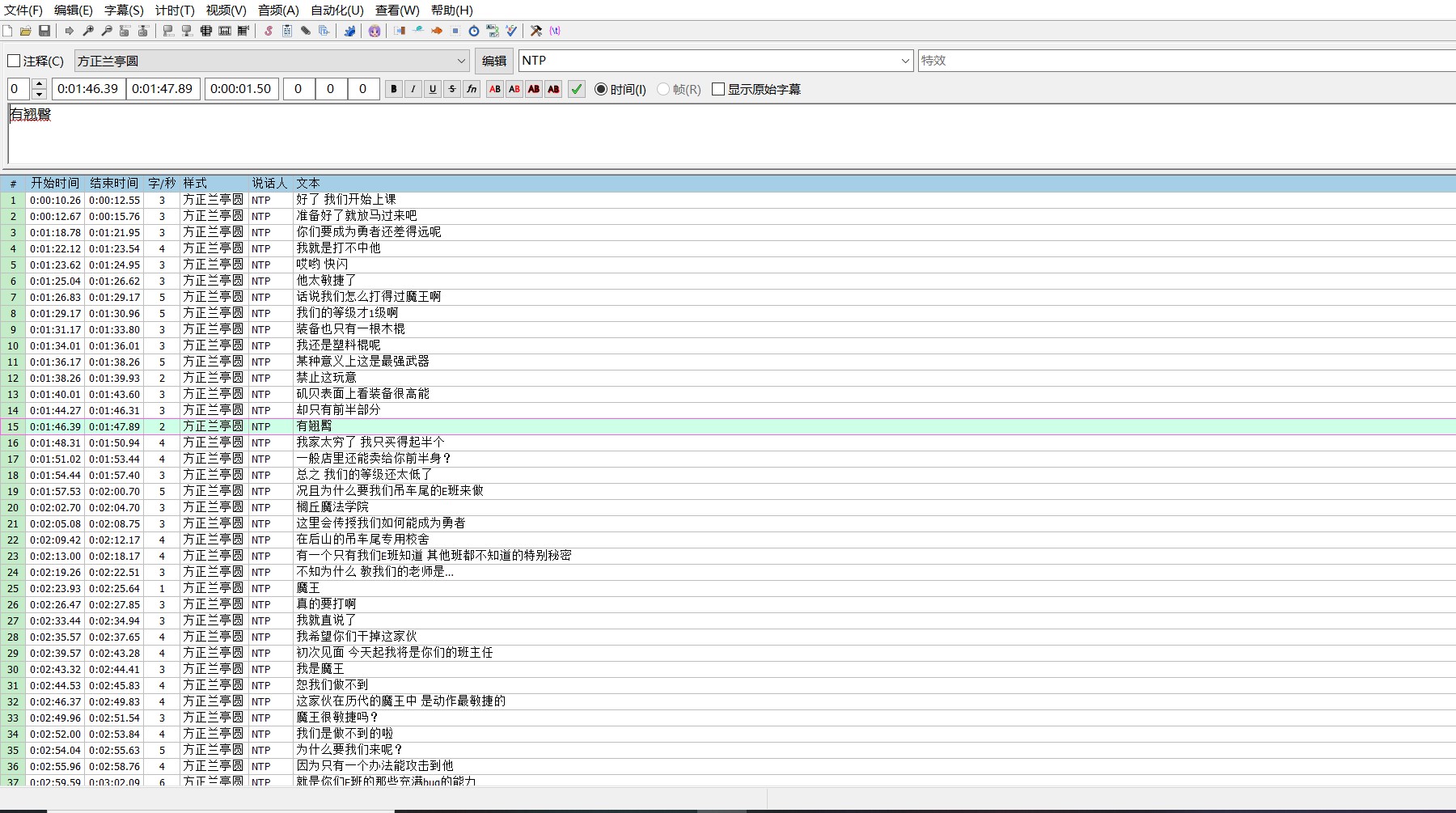Toggle tag hiding with the {\t} icon
Image resolution: width=1456 pixels, height=813 pixels.
pyautogui.click(x=555, y=31)
